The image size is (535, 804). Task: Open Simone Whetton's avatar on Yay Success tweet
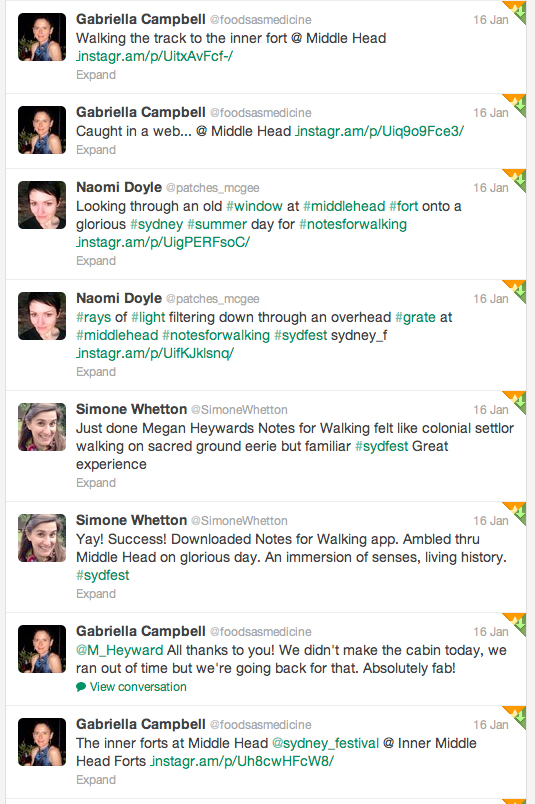(x=42, y=537)
